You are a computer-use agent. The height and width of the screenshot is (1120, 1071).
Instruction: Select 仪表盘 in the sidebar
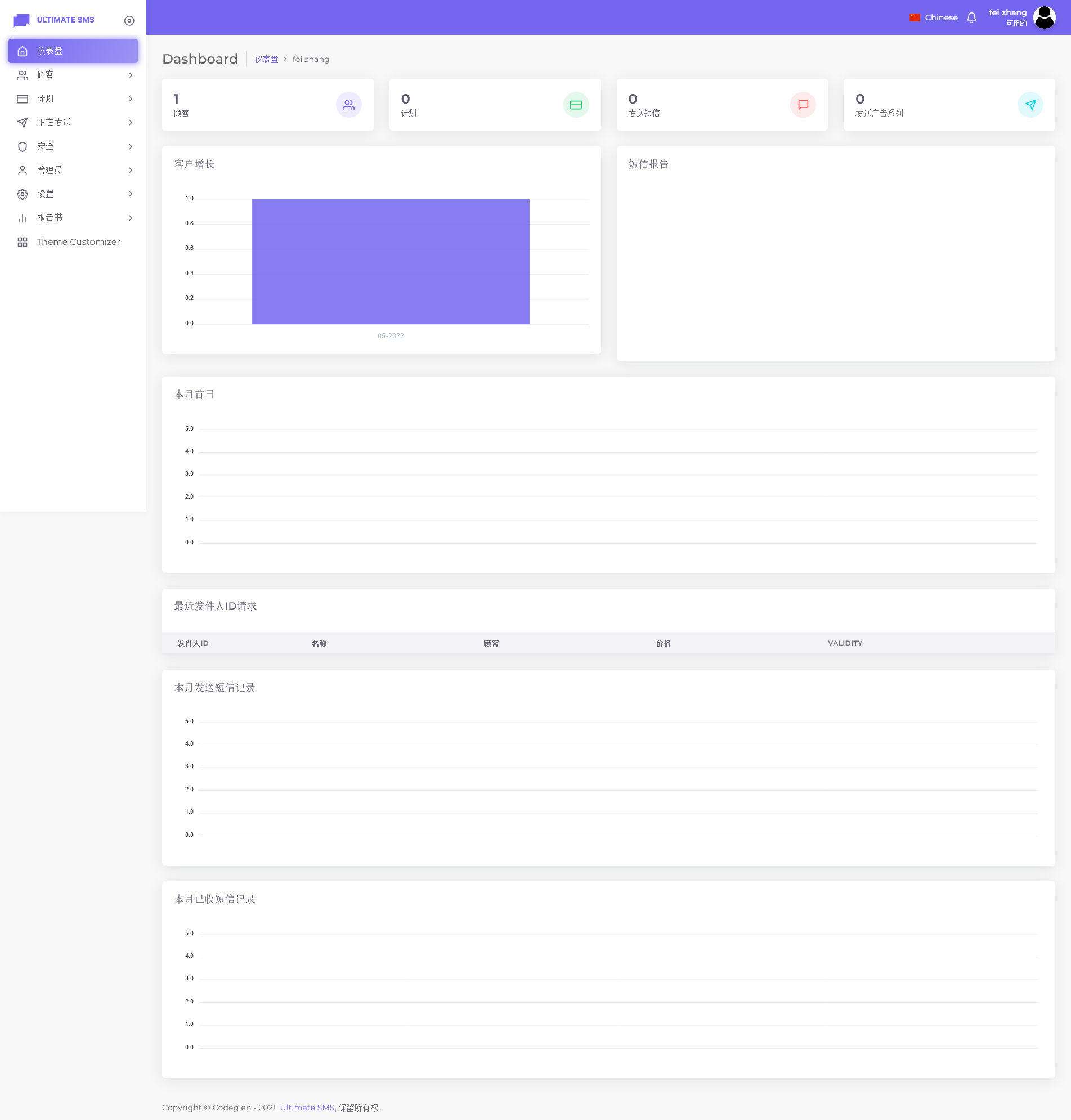[x=73, y=51]
